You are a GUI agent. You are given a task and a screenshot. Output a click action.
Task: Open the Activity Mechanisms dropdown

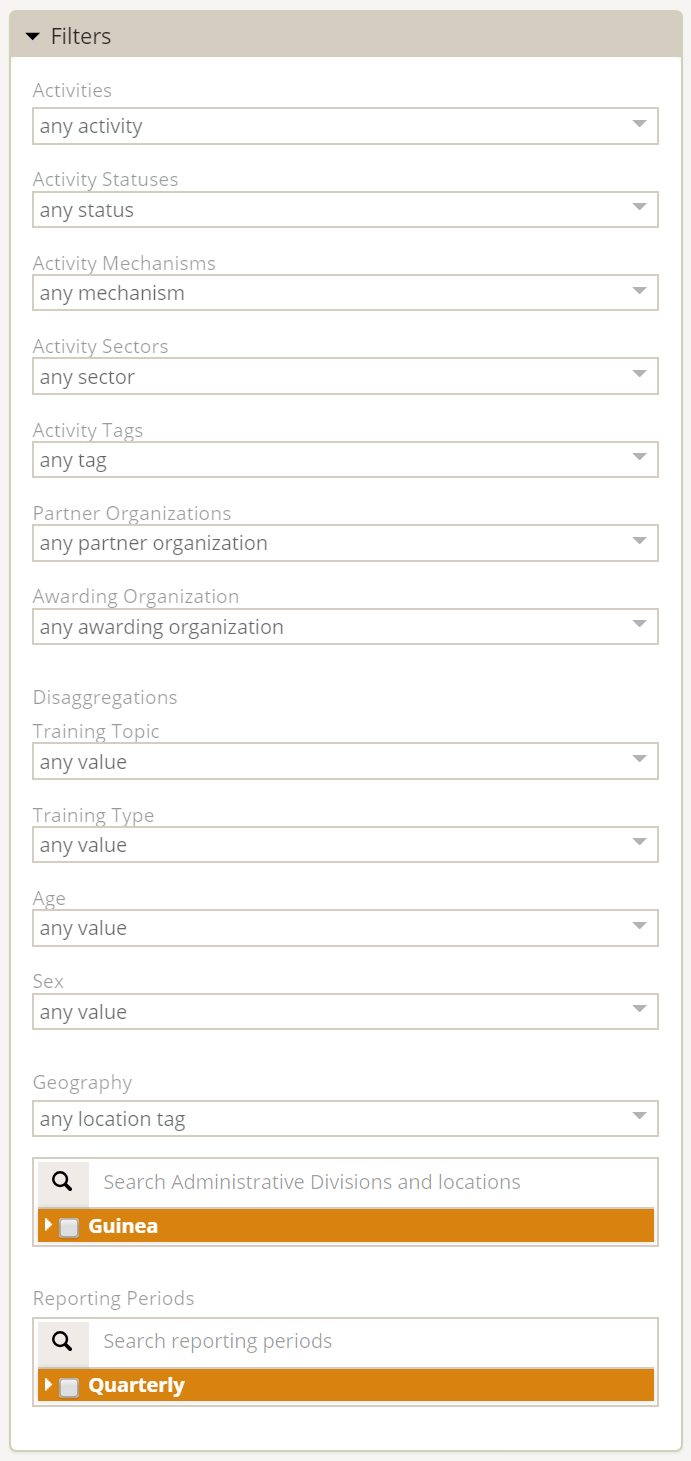coord(345,293)
